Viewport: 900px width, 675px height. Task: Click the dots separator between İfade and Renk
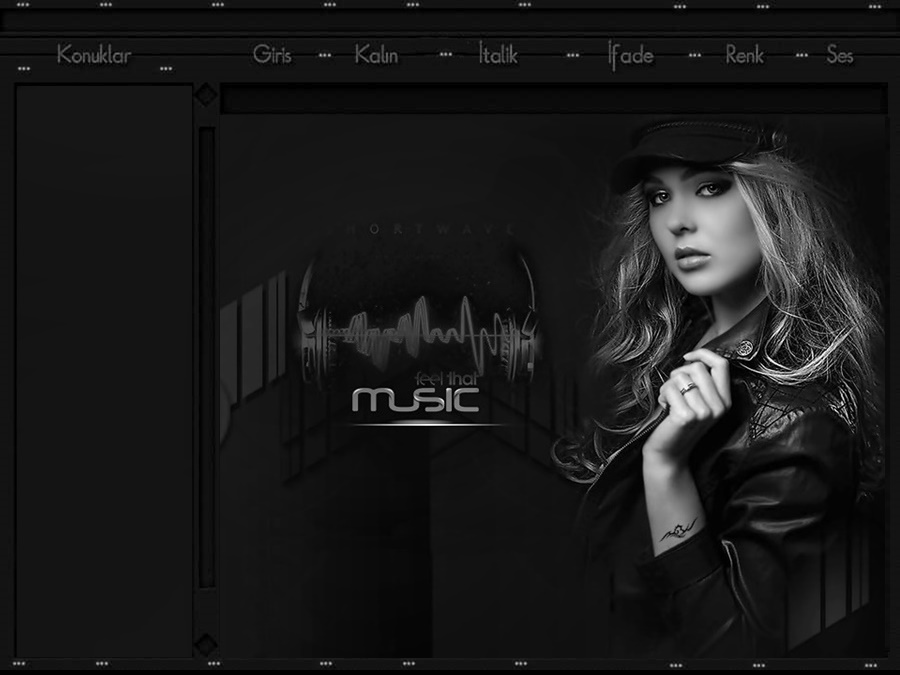click(x=695, y=56)
